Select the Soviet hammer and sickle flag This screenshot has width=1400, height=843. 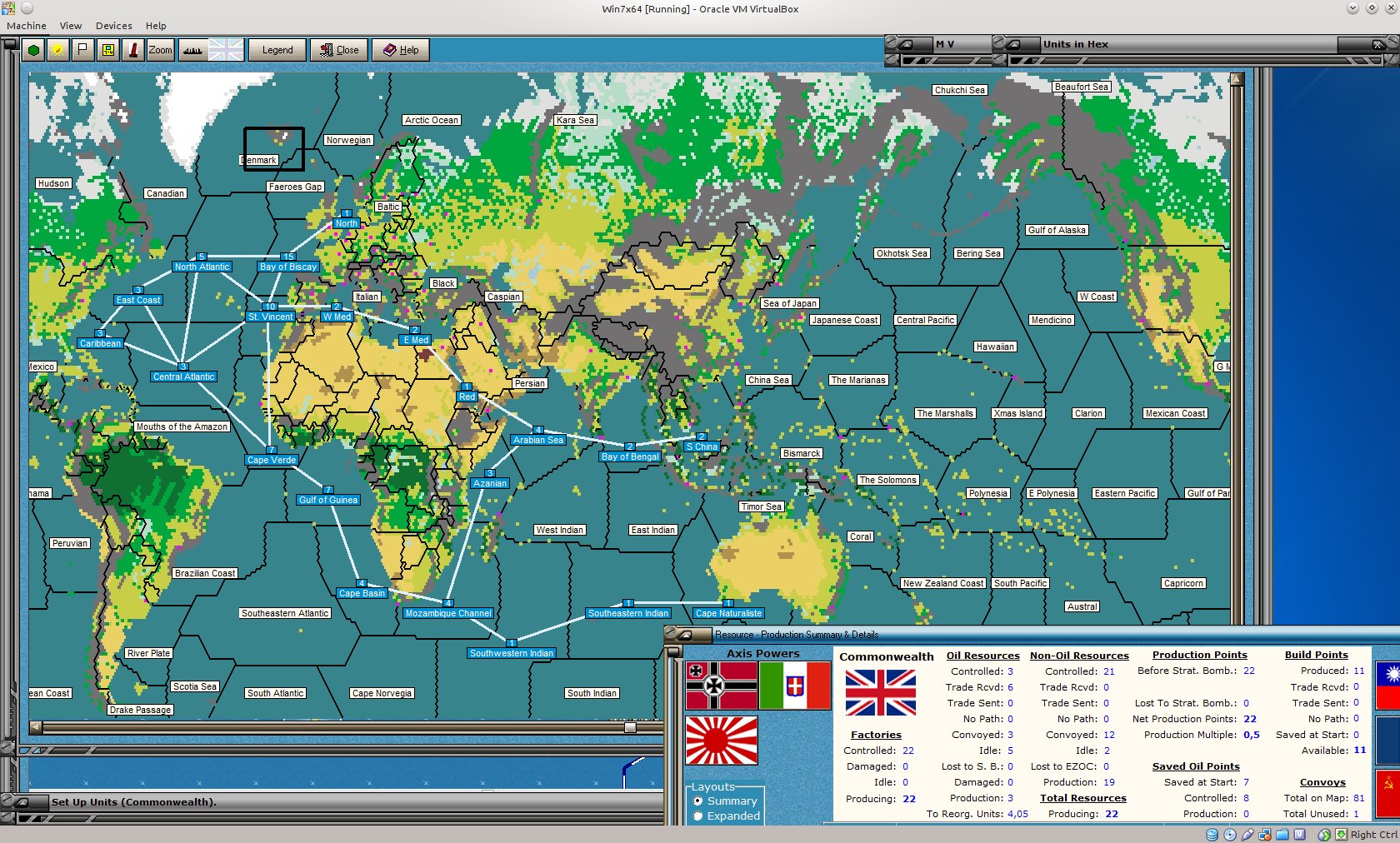[x=1387, y=793]
